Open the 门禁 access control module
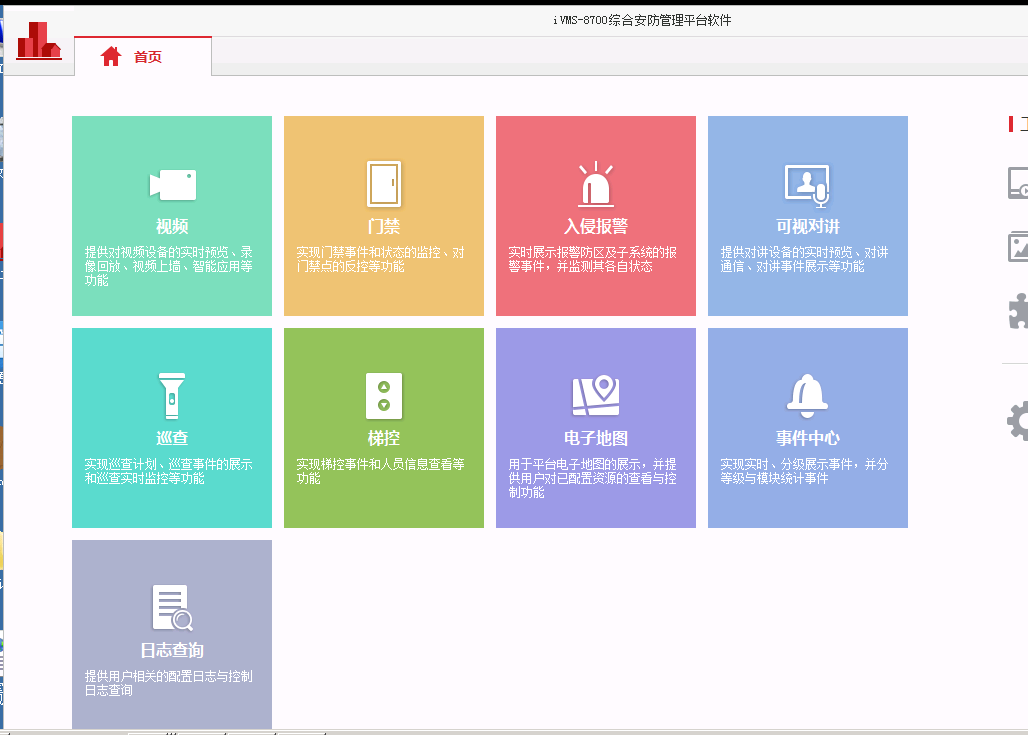Image resolution: width=1028 pixels, height=735 pixels. pos(384,215)
